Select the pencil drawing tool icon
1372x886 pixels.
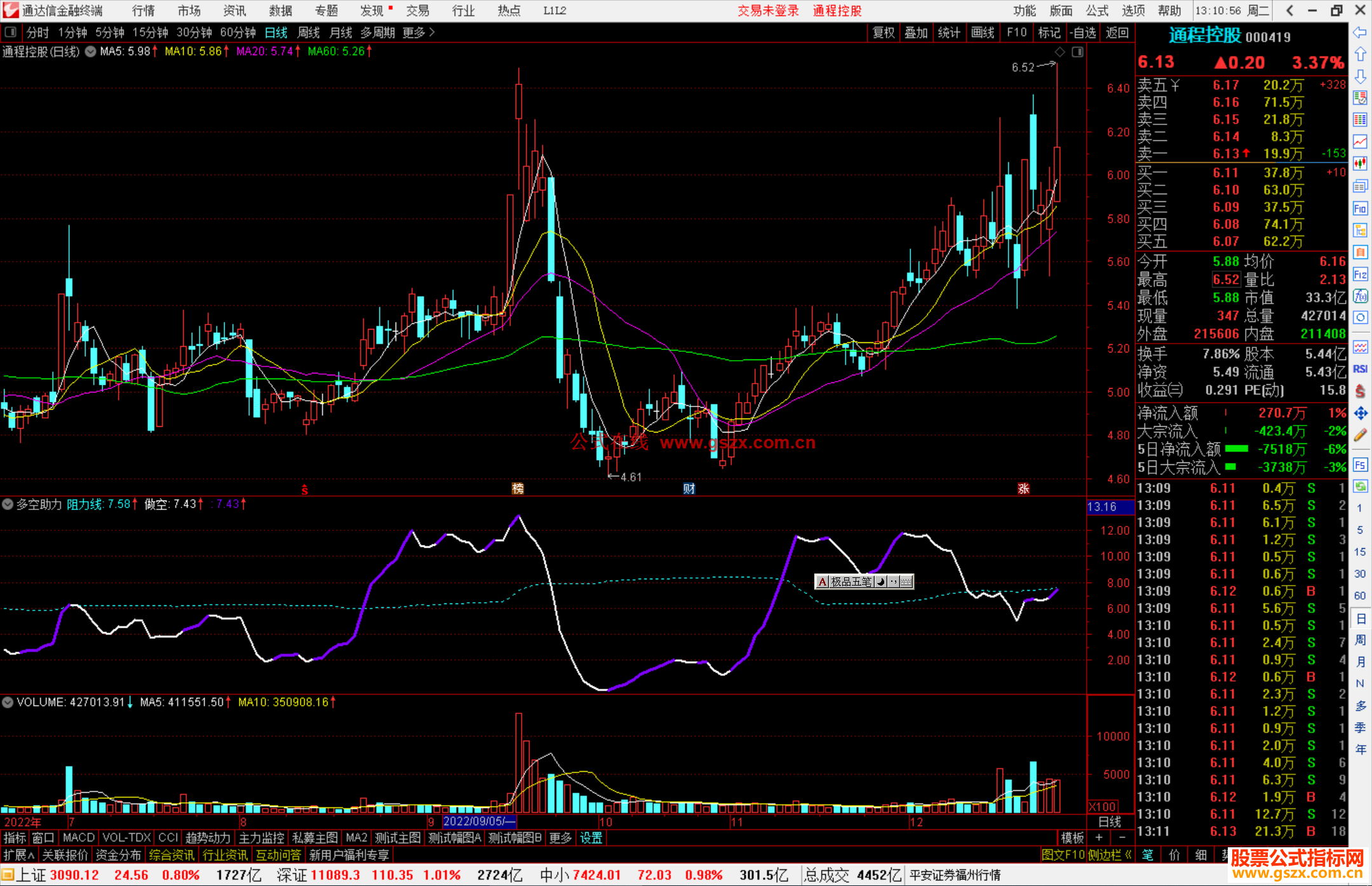coord(1360,436)
